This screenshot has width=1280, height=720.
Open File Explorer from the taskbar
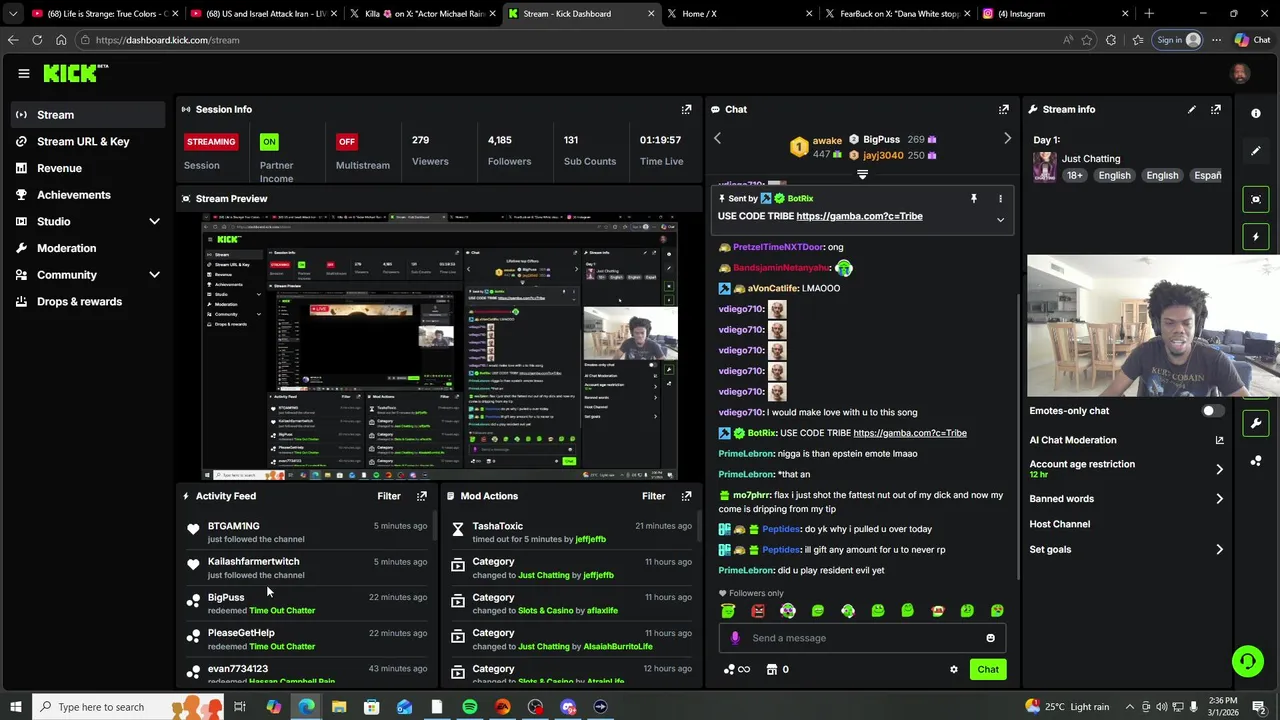pos(339,707)
